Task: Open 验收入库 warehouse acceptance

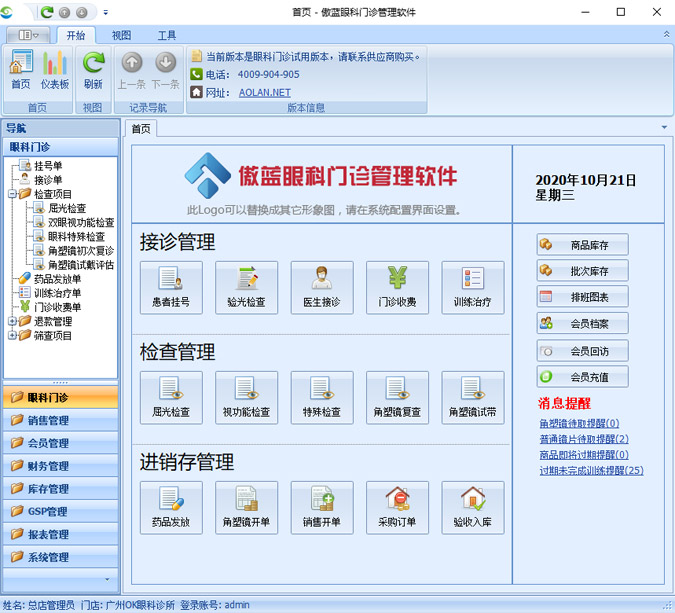Action: coord(472,507)
